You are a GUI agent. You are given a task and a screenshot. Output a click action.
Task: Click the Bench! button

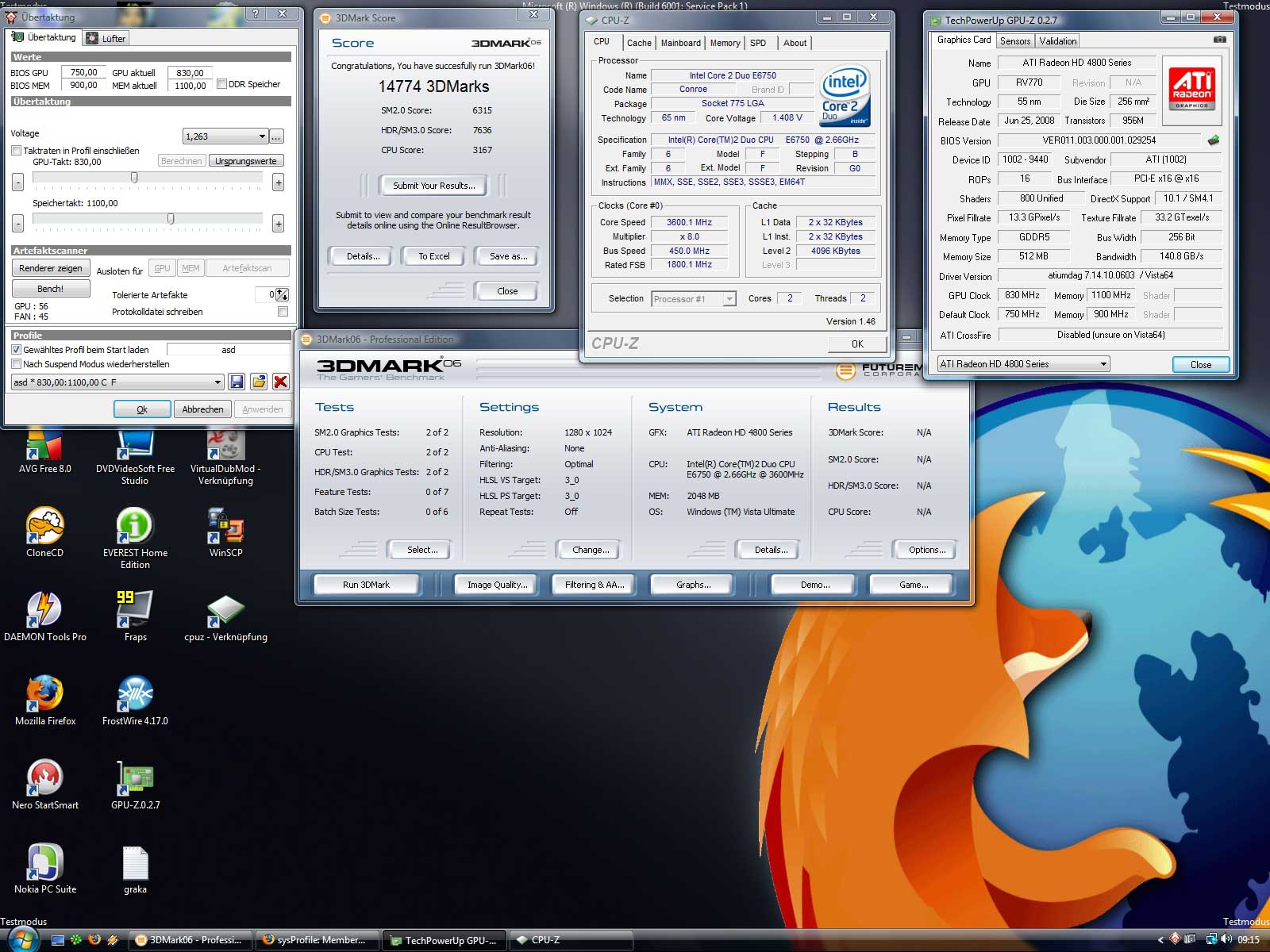[50, 289]
